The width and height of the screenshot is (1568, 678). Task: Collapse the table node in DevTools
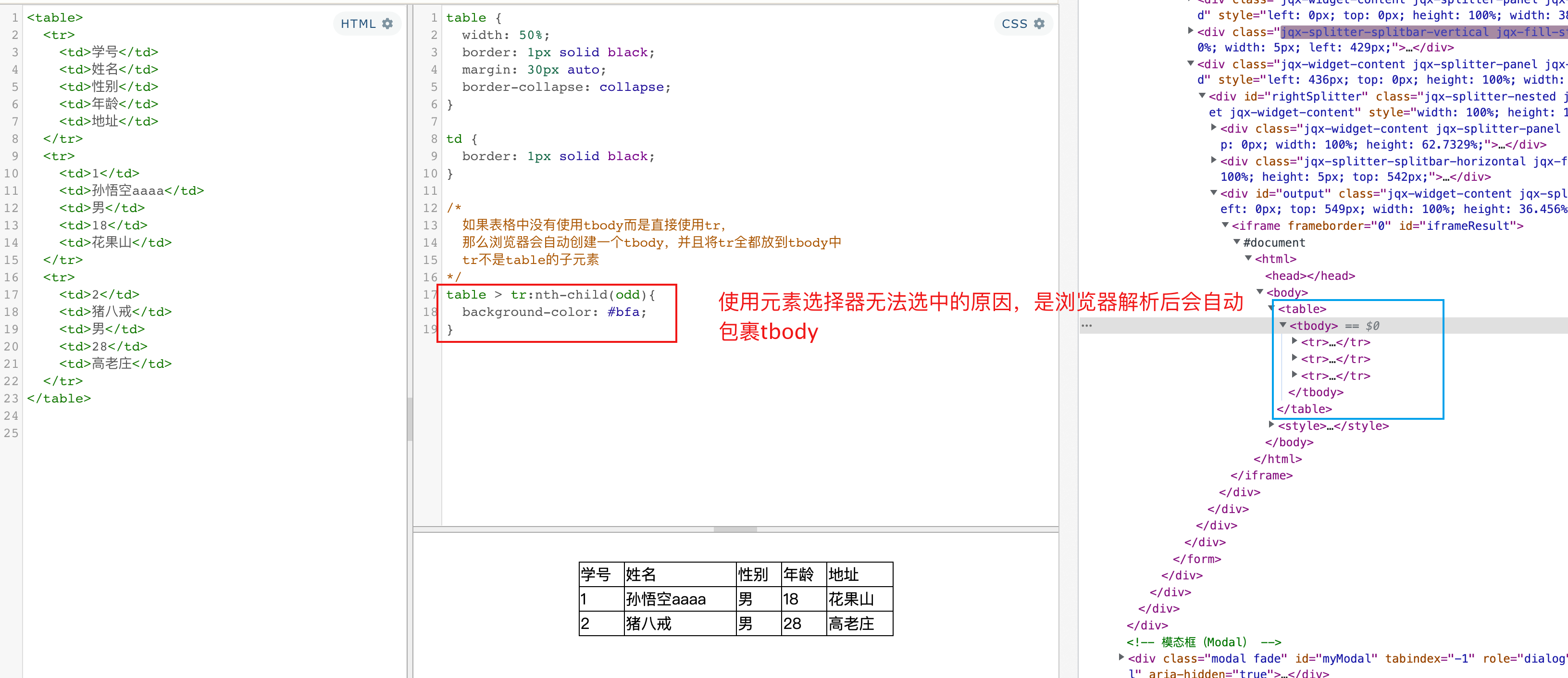pyautogui.click(x=1271, y=309)
